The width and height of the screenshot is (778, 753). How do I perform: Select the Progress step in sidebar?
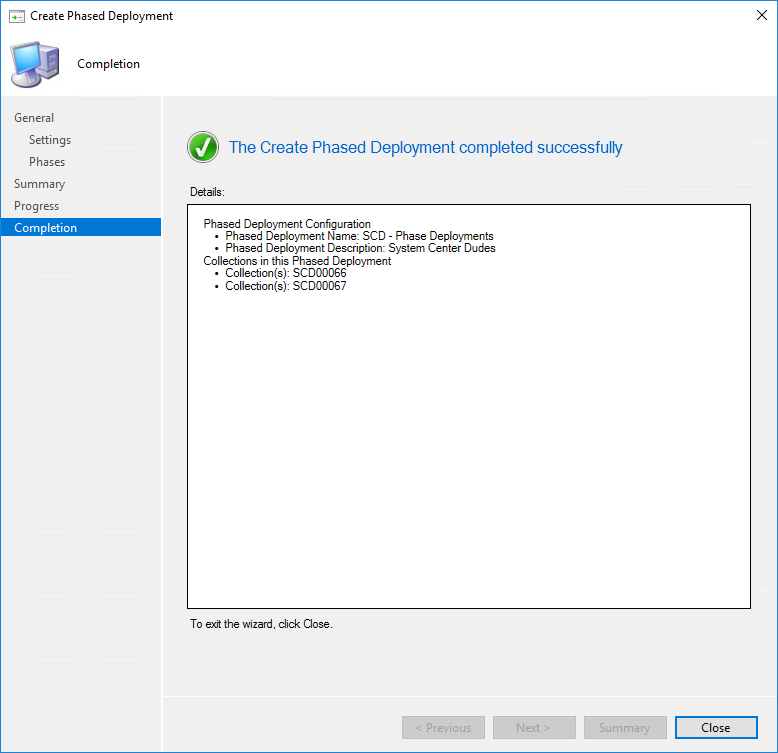(x=36, y=206)
